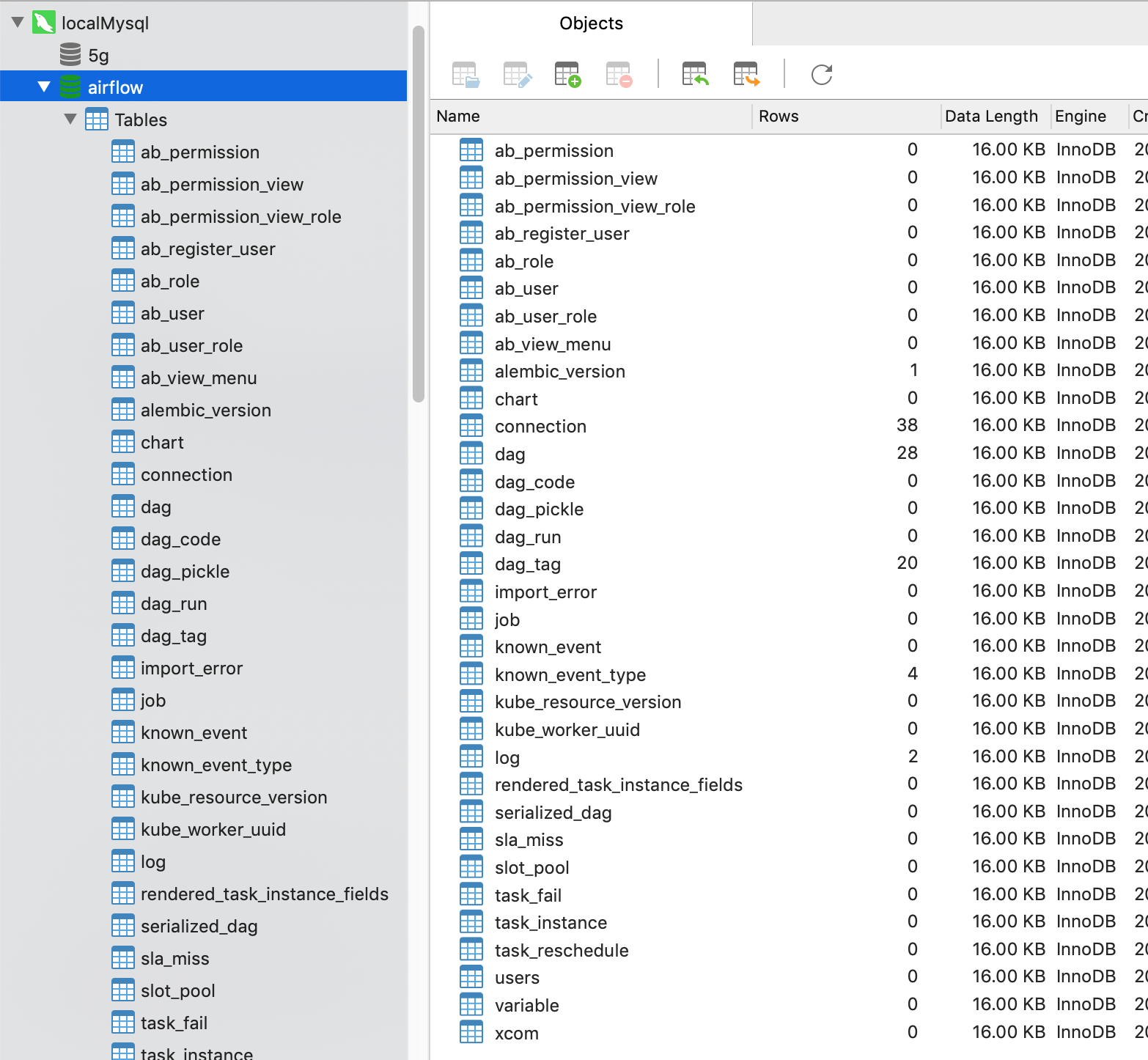This screenshot has height=1060, width=1148.
Task: Sort by the Name column header
Action: pos(590,116)
